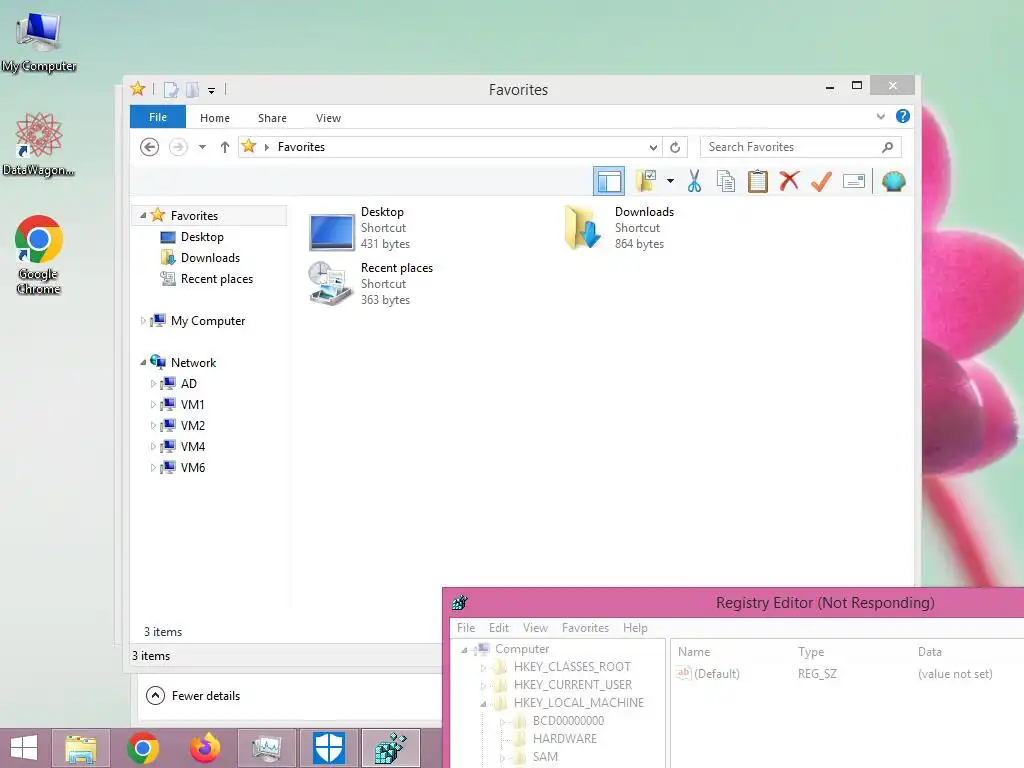Open the dropdown arrow beside folder options
This screenshot has width=1024, height=768.
pyautogui.click(x=670, y=181)
